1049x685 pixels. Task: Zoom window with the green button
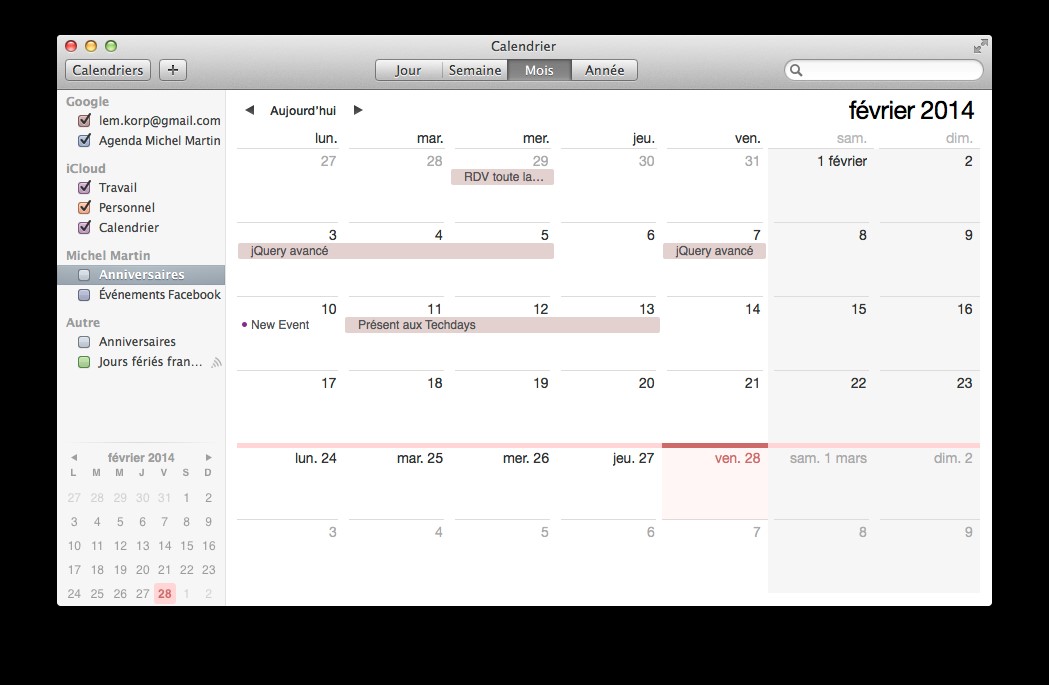click(111, 46)
